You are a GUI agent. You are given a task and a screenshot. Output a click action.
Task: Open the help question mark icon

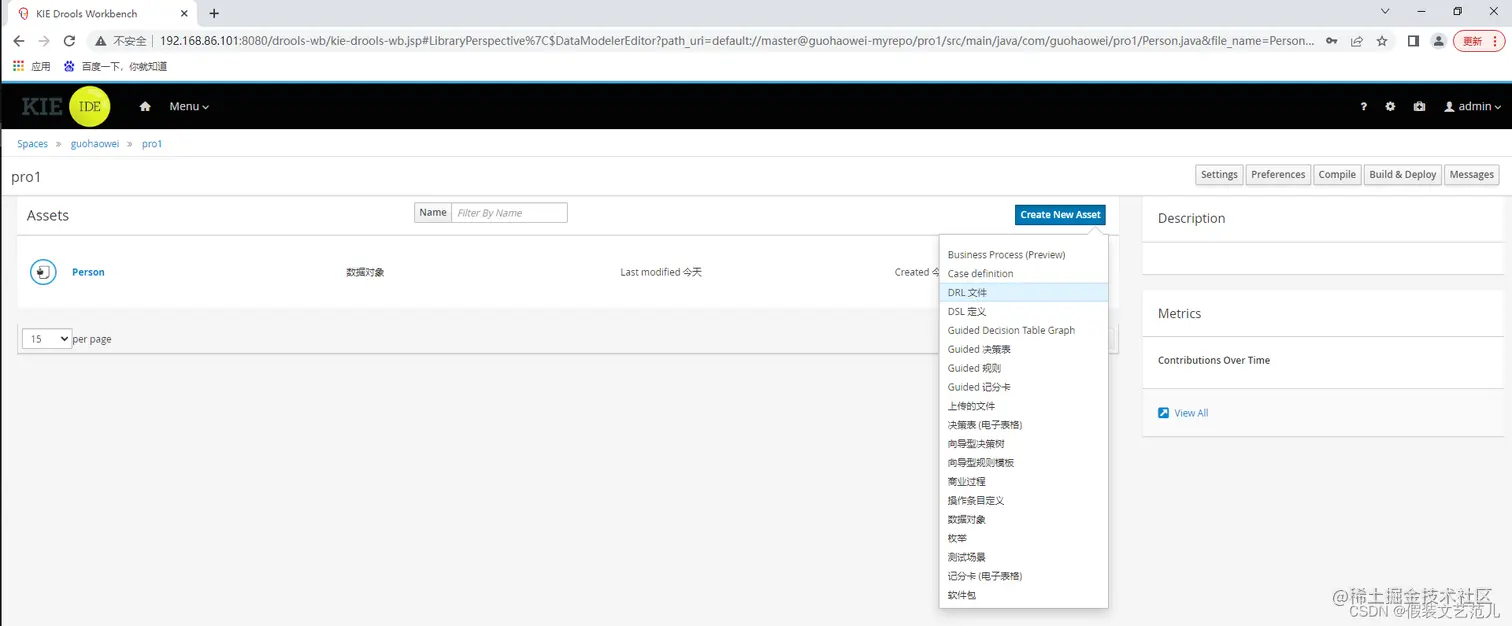pos(1363,107)
